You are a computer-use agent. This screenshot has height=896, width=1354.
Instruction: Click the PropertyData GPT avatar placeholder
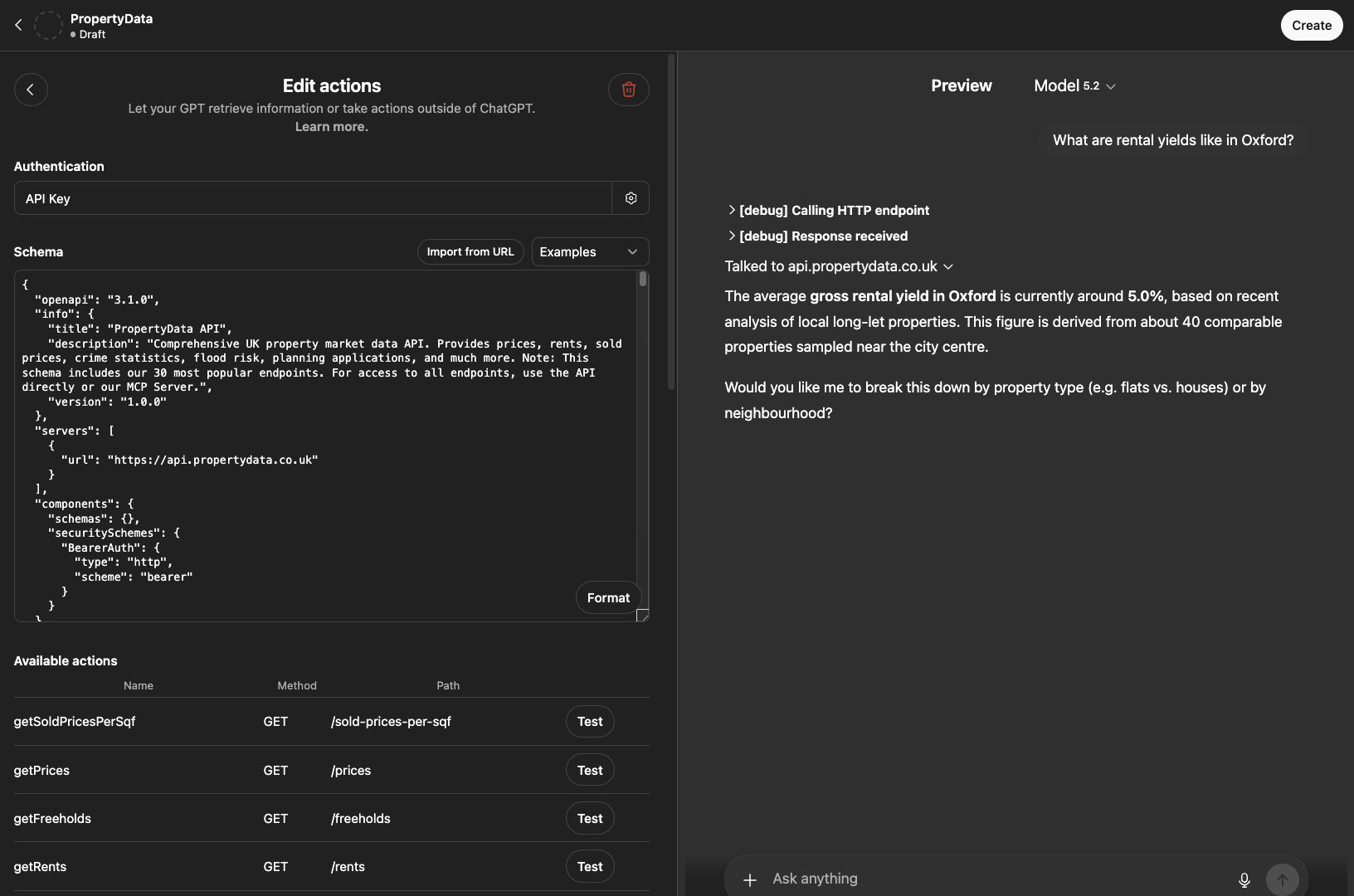click(48, 26)
